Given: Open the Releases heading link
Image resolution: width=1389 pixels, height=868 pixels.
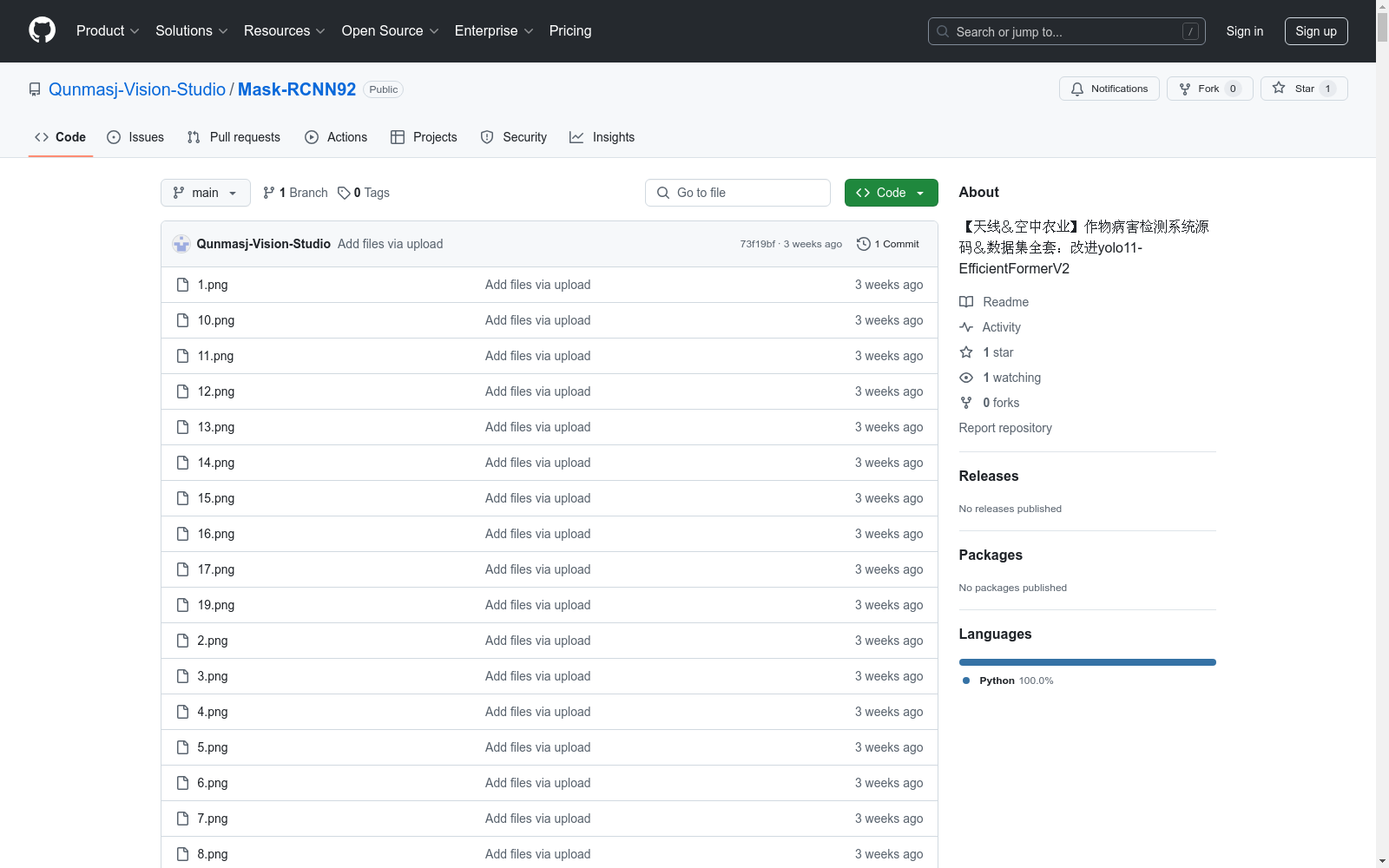Looking at the screenshot, I should click(x=989, y=476).
